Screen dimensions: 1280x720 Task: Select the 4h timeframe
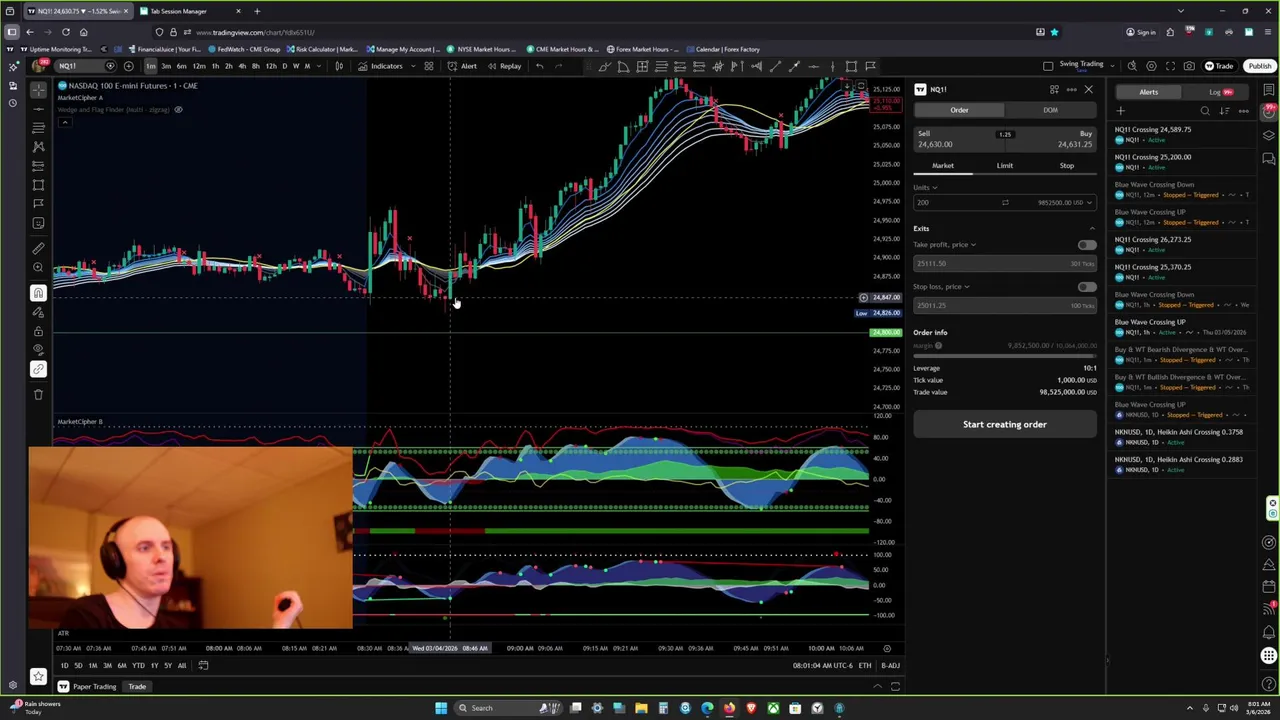point(242,66)
